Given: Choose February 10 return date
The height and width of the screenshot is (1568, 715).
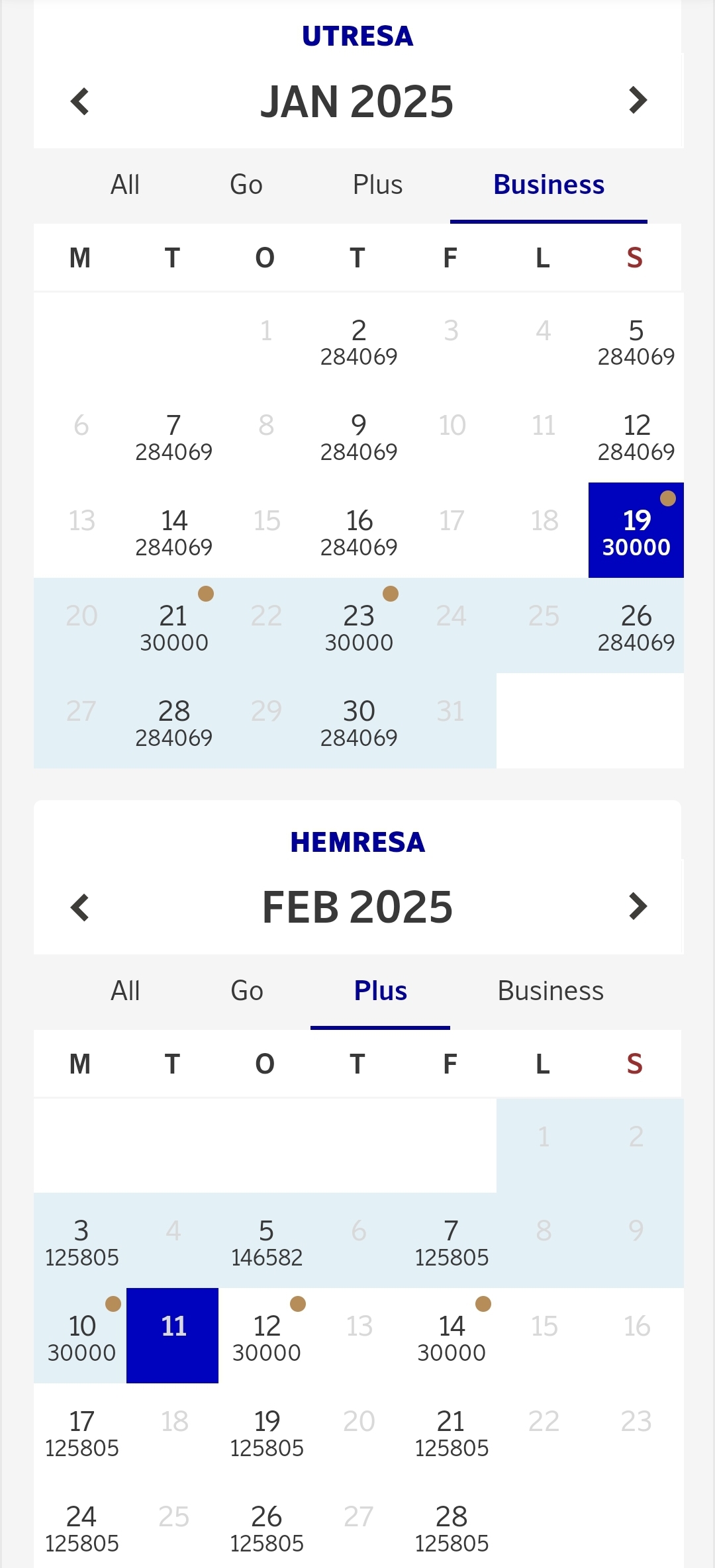Looking at the screenshot, I should [81, 1336].
